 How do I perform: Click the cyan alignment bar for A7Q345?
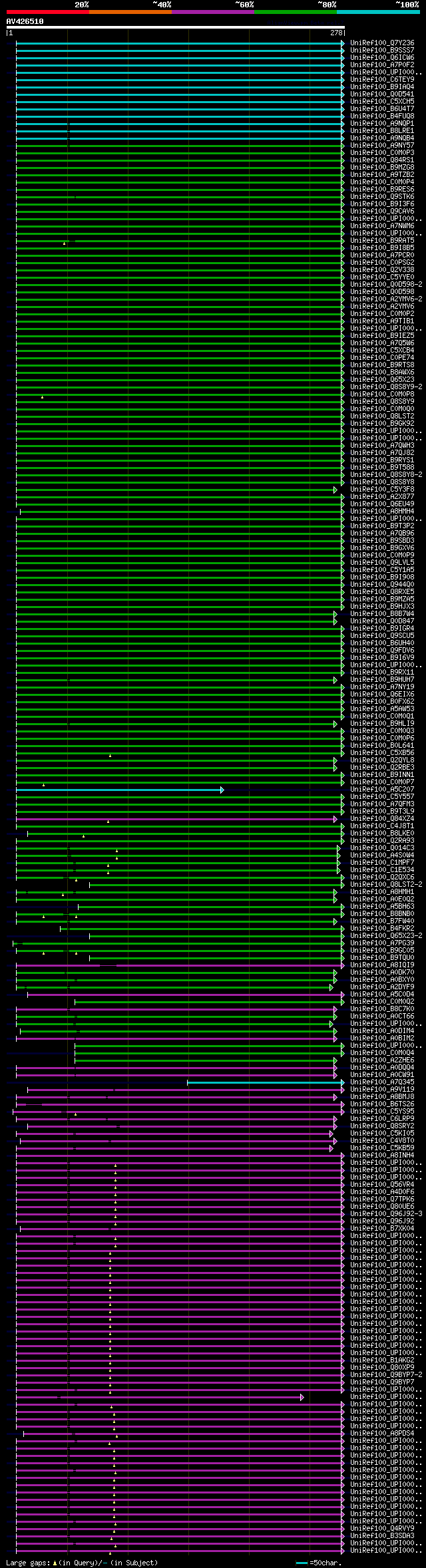[x=266, y=1082]
